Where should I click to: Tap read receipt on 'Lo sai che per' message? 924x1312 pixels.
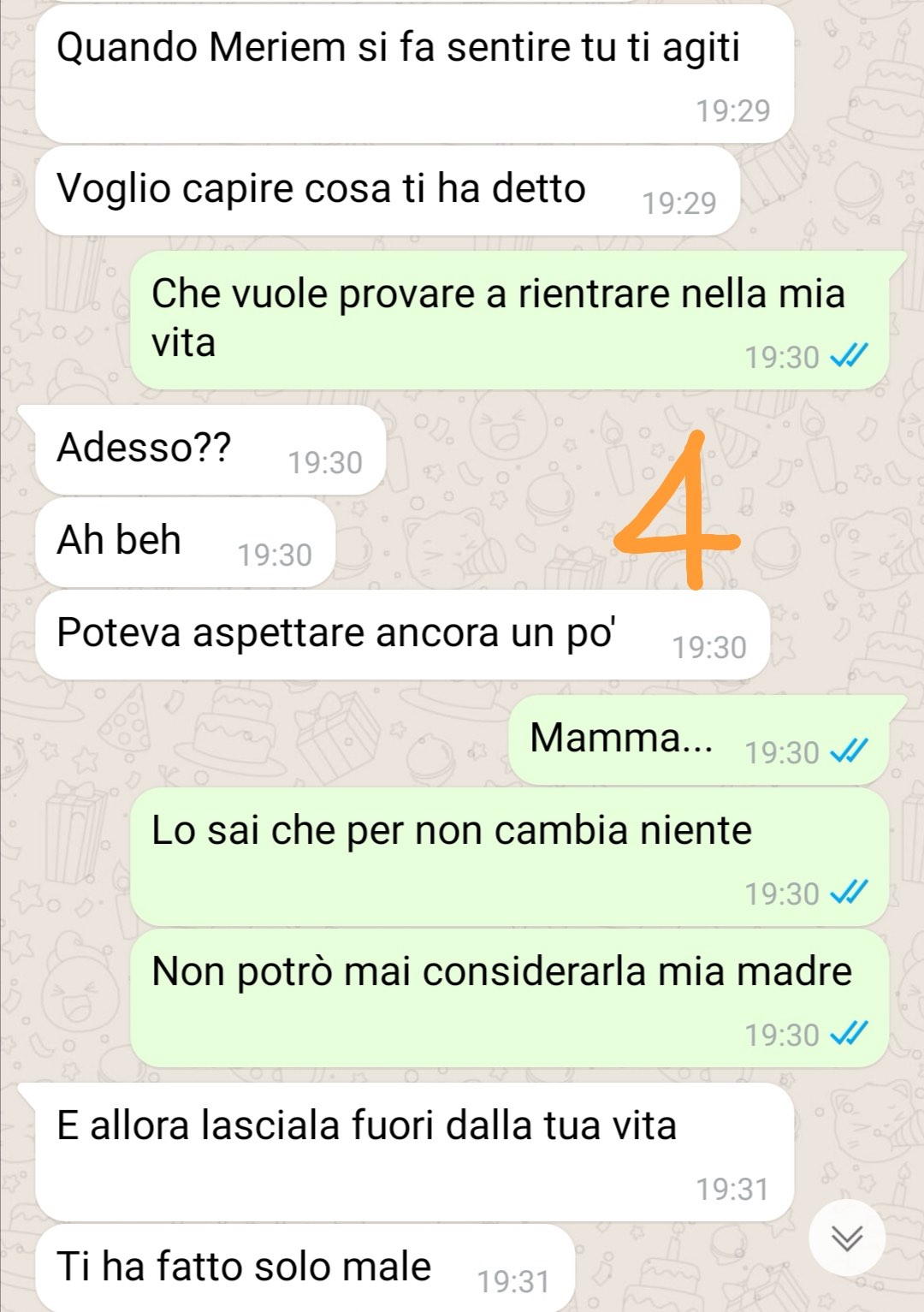[x=850, y=892]
